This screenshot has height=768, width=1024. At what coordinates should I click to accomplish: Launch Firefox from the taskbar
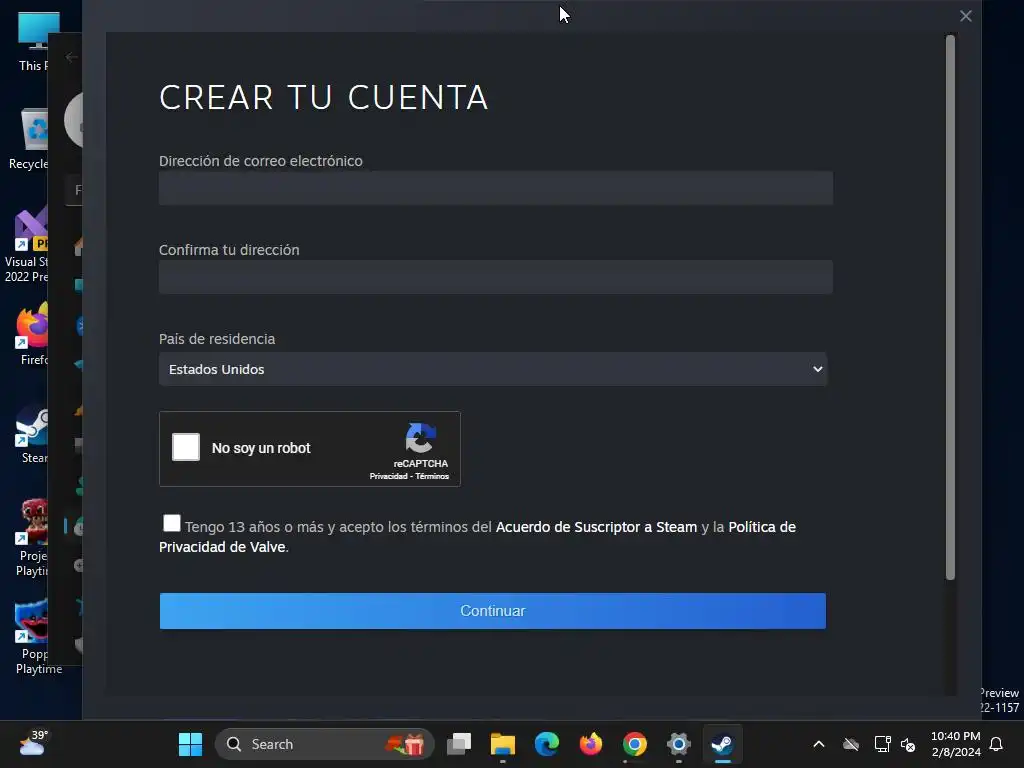click(x=591, y=744)
